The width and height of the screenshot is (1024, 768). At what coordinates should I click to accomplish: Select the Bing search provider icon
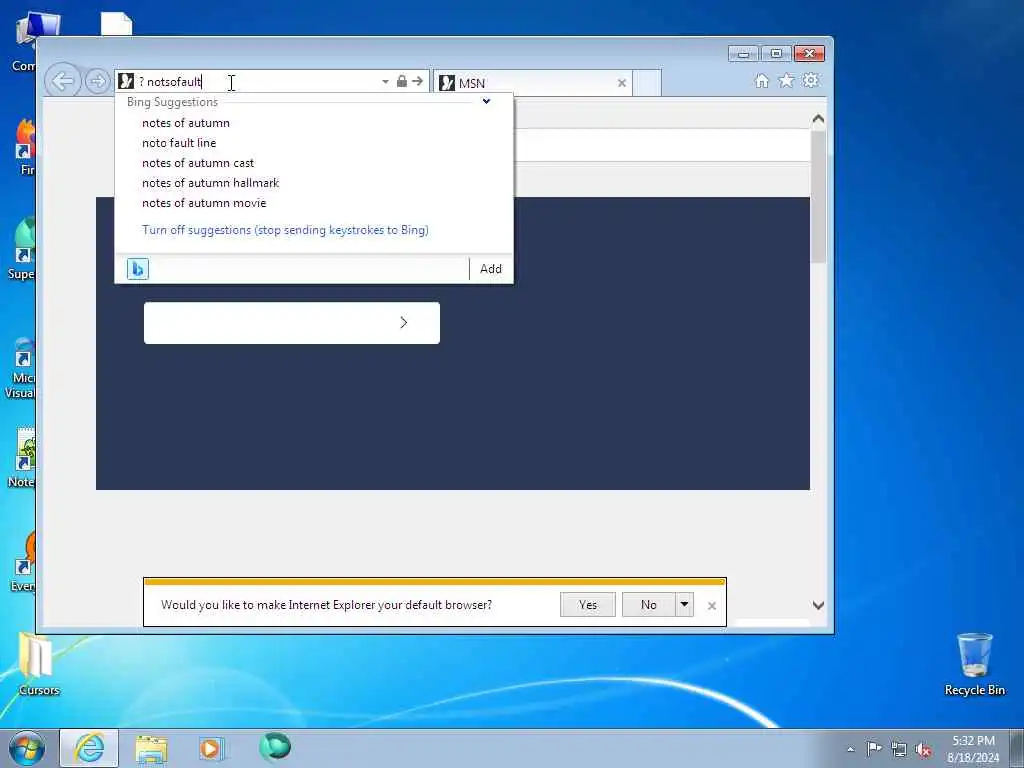tap(138, 269)
